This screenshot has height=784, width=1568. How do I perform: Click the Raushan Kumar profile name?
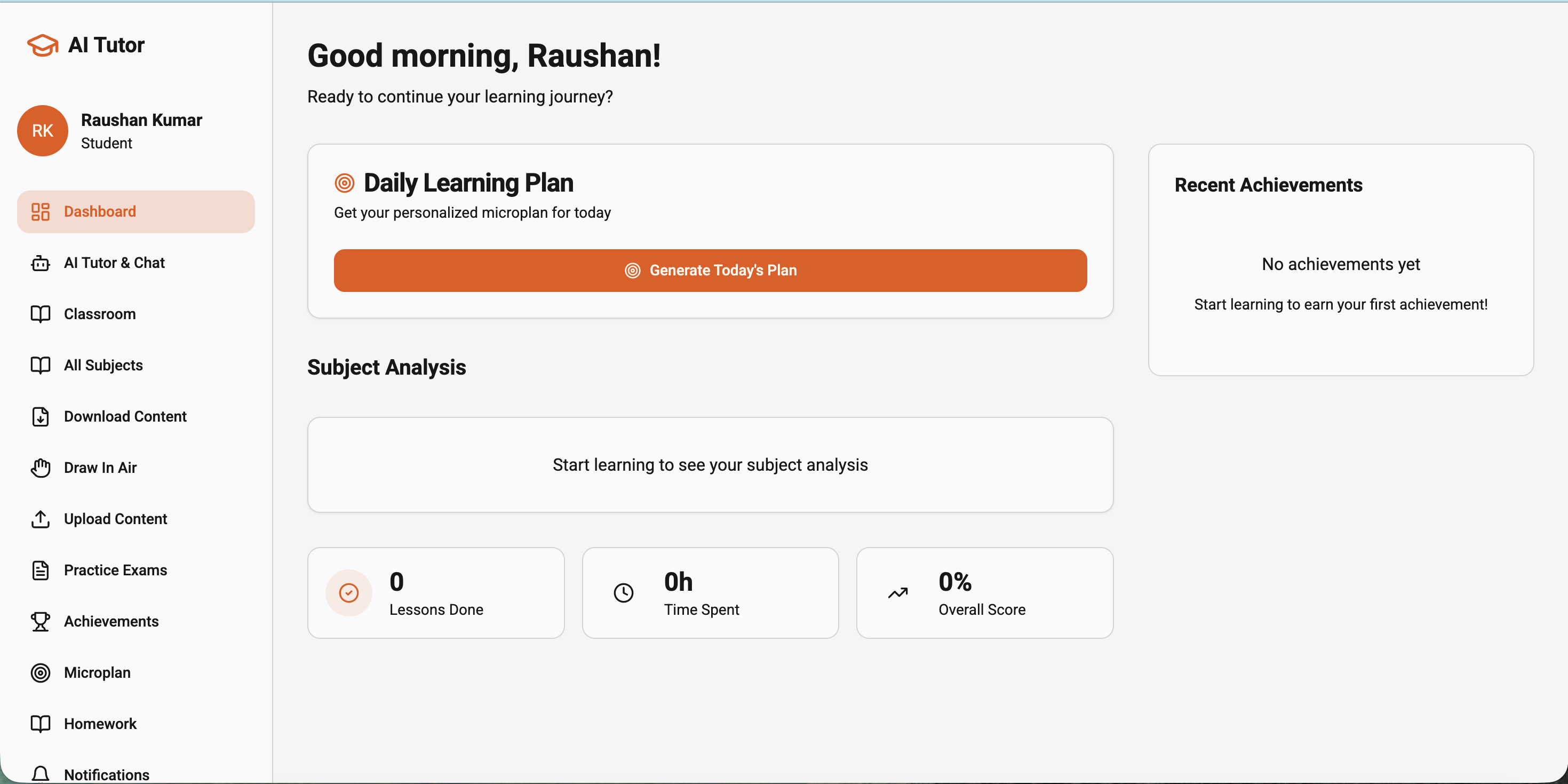pyautogui.click(x=141, y=121)
